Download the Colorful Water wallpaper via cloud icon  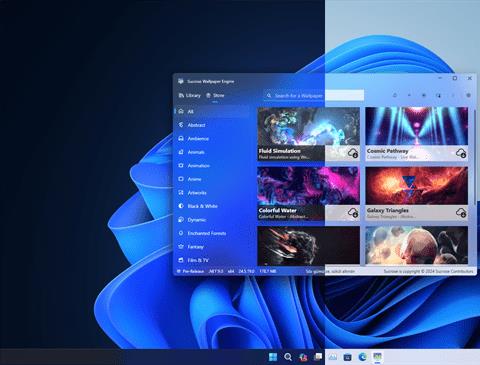(x=353, y=213)
